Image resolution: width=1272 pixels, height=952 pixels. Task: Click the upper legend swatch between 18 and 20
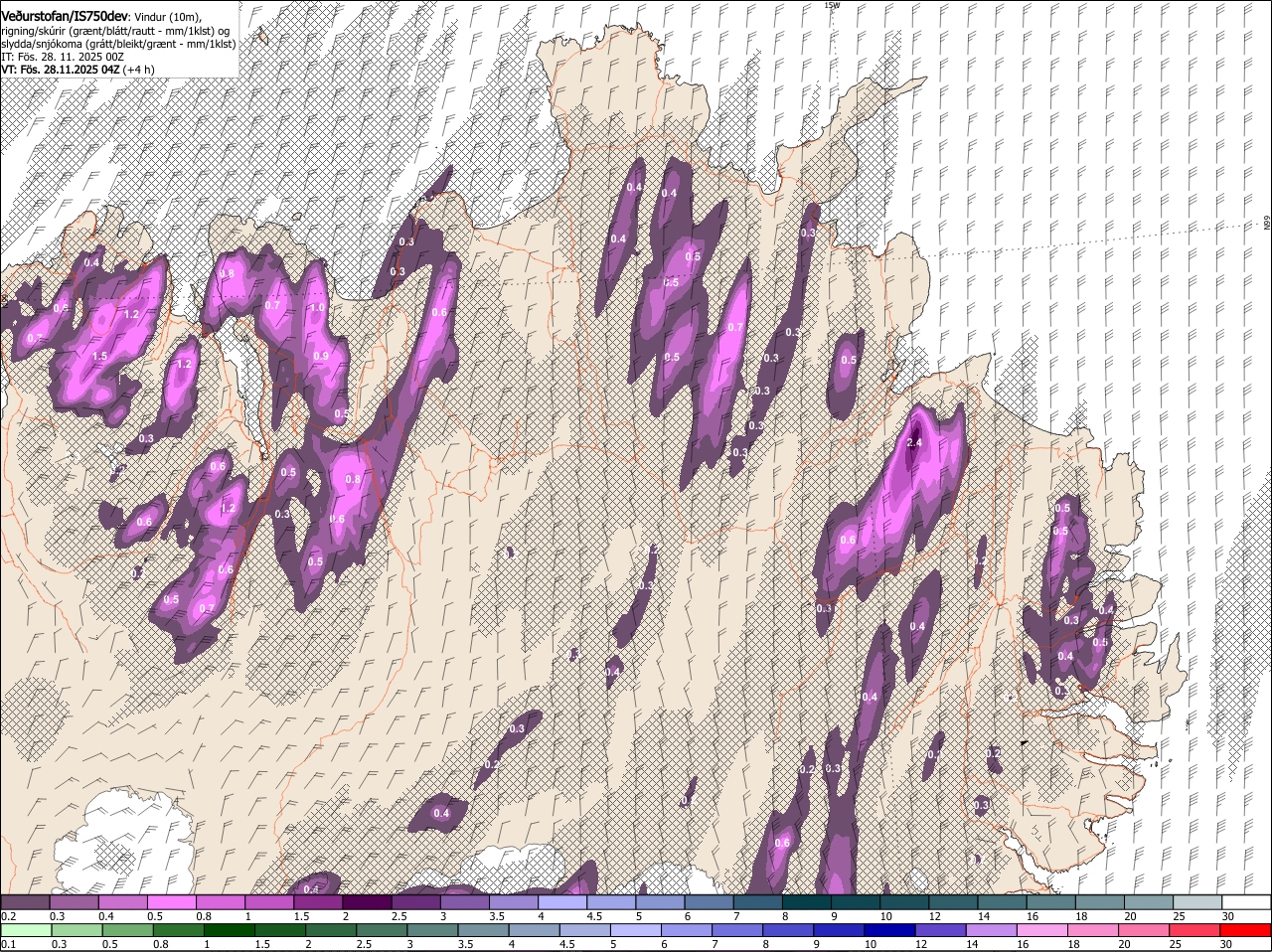1099,902
